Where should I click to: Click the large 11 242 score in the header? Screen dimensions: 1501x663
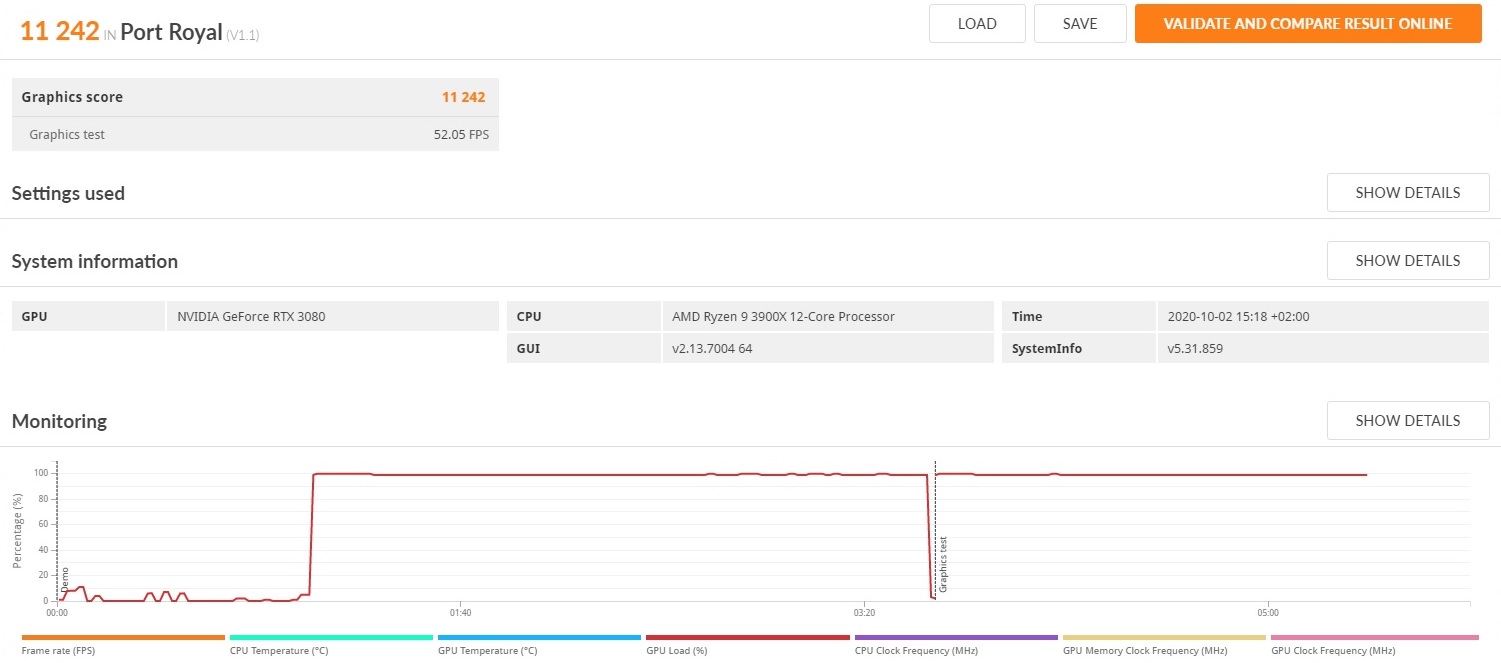(60, 30)
